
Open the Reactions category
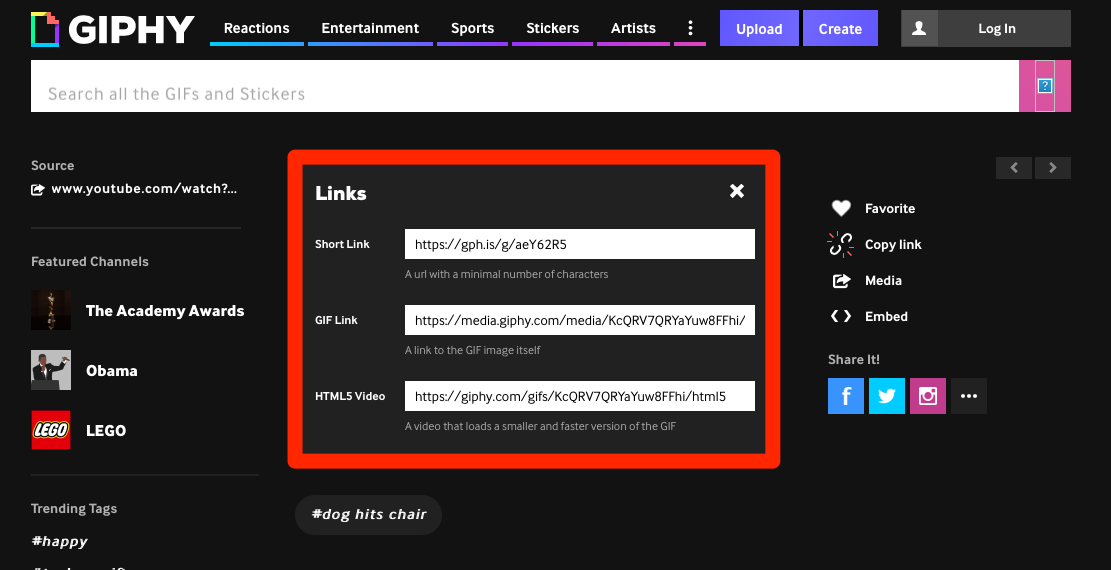point(256,28)
